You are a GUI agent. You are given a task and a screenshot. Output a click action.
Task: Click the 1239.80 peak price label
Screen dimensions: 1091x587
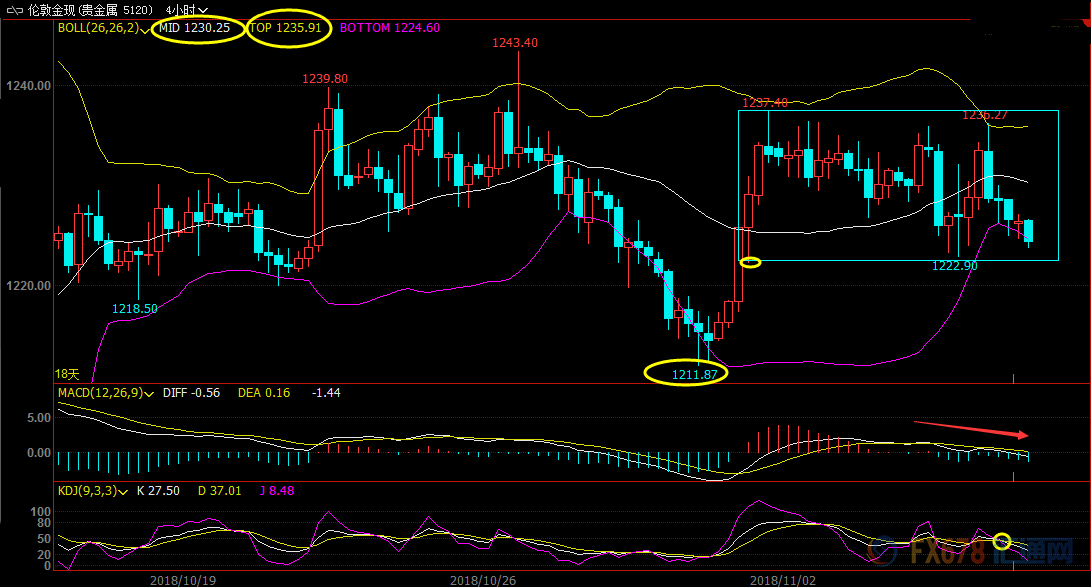tap(325, 78)
